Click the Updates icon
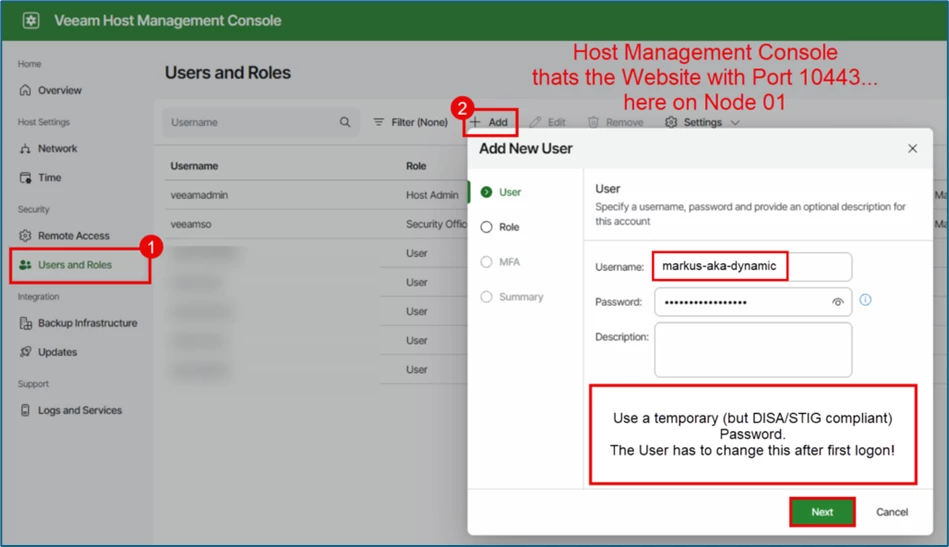949x547 pixels. coord(25,352)
